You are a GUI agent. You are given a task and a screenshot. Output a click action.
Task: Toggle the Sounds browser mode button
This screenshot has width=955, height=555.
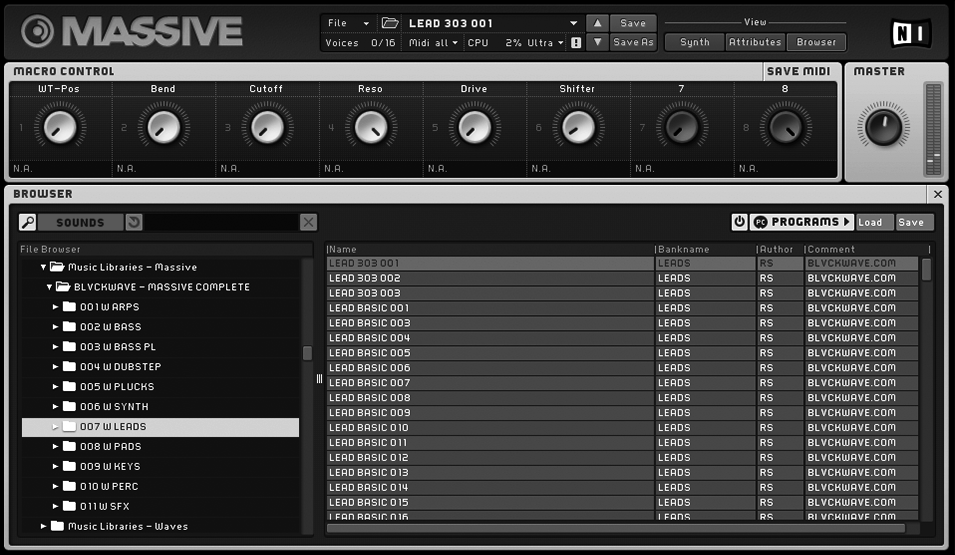click(x=80, y=222)
